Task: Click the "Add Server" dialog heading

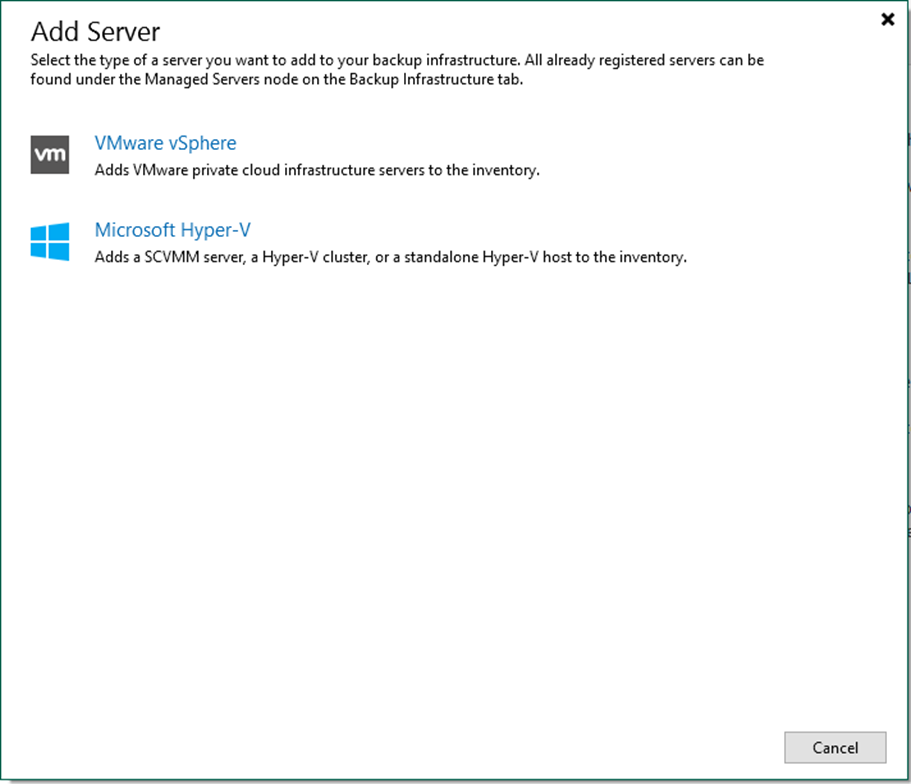Action: [x=95, y=31]
